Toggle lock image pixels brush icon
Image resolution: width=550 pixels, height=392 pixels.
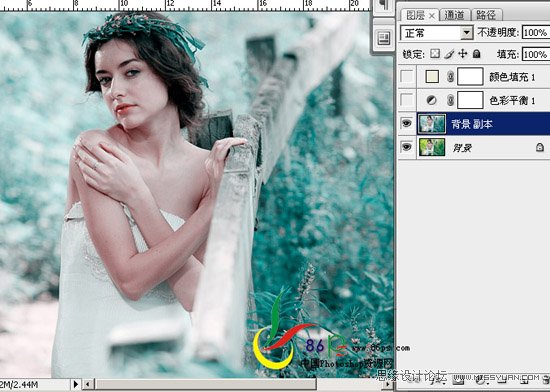click(x=449, y=54)
